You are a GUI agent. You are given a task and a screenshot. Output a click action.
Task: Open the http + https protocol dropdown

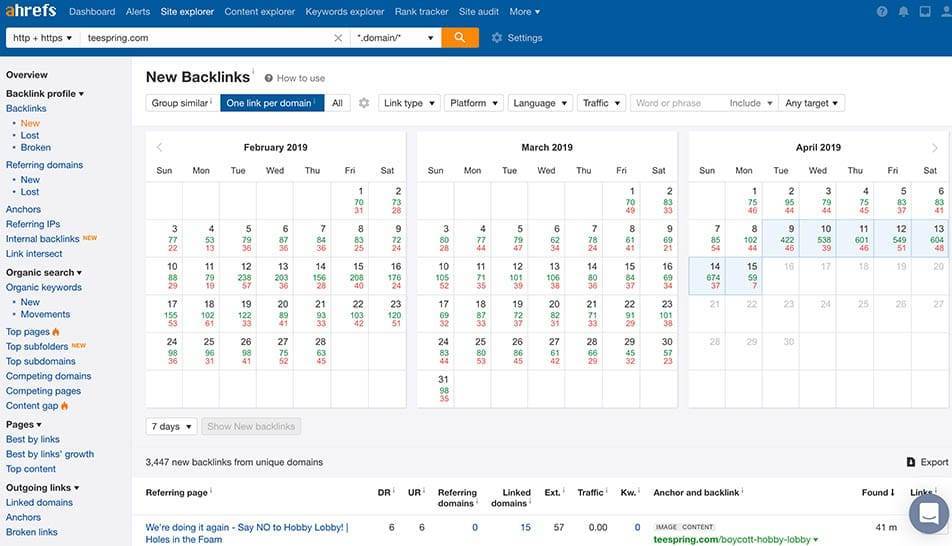coord(42,38)
